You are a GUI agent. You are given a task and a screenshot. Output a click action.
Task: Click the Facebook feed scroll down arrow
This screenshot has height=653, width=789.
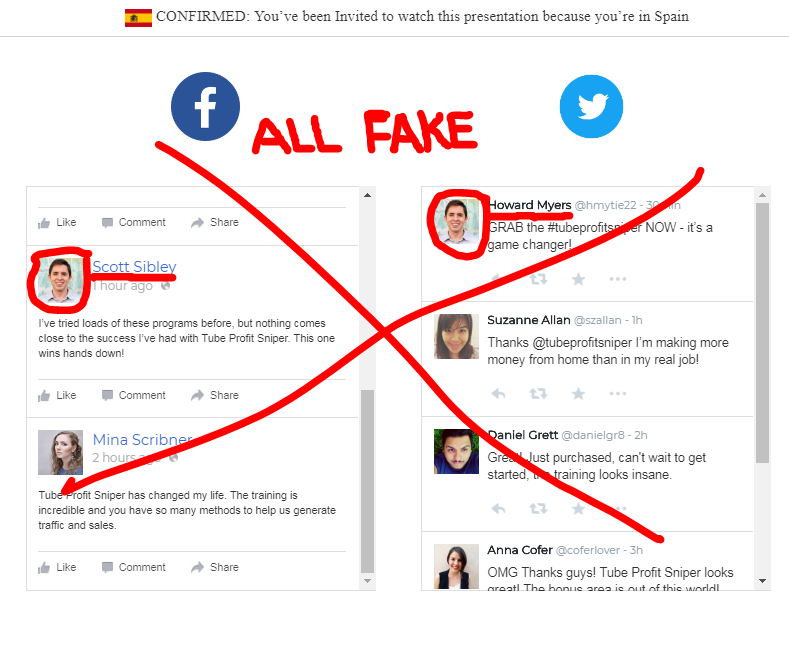367,581
